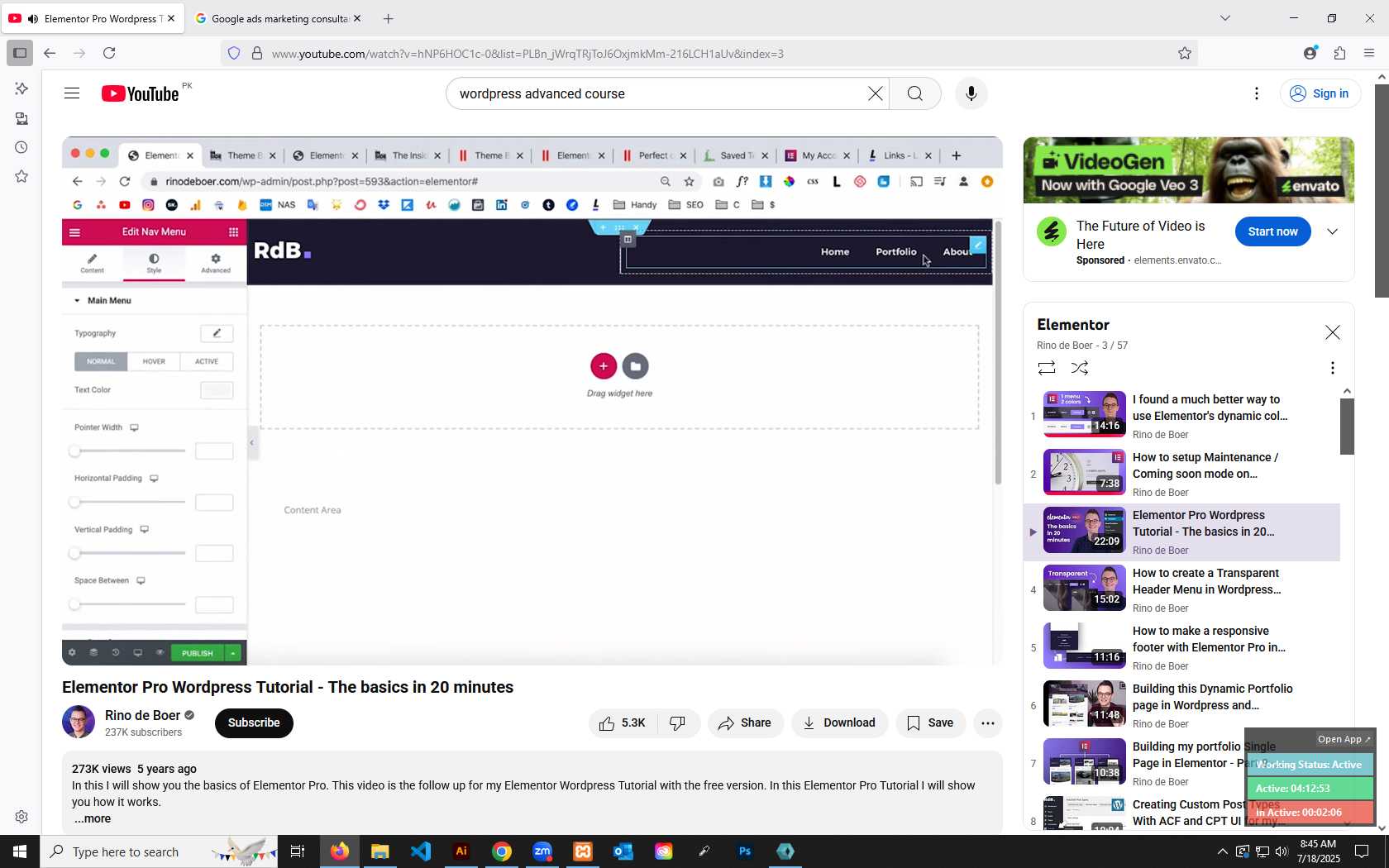Save the video to a playlist
Viewport: 1389px width, 868px height.
pos(930,723)
